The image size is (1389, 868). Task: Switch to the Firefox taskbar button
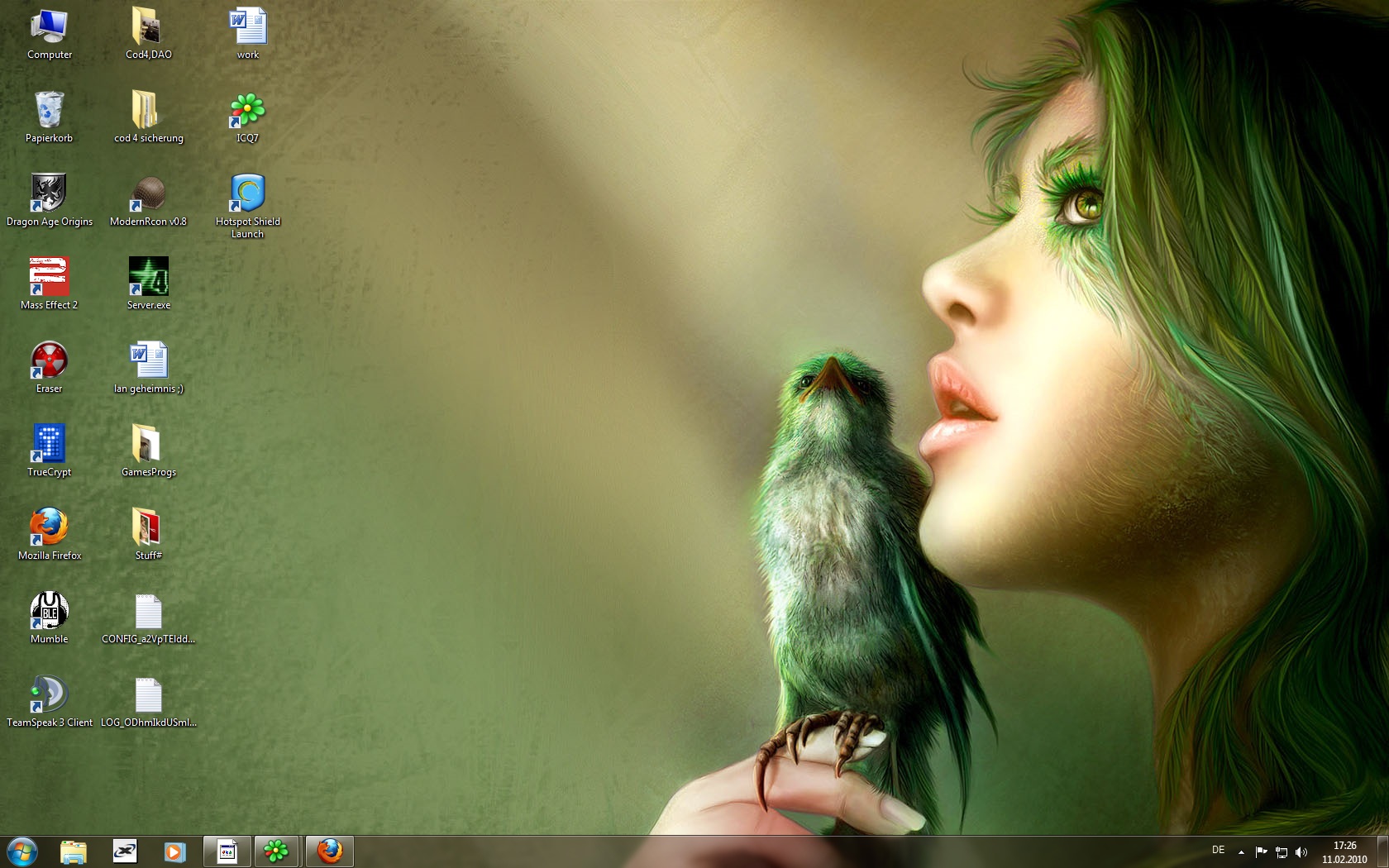pyautogui.click(x=330, y=851)
